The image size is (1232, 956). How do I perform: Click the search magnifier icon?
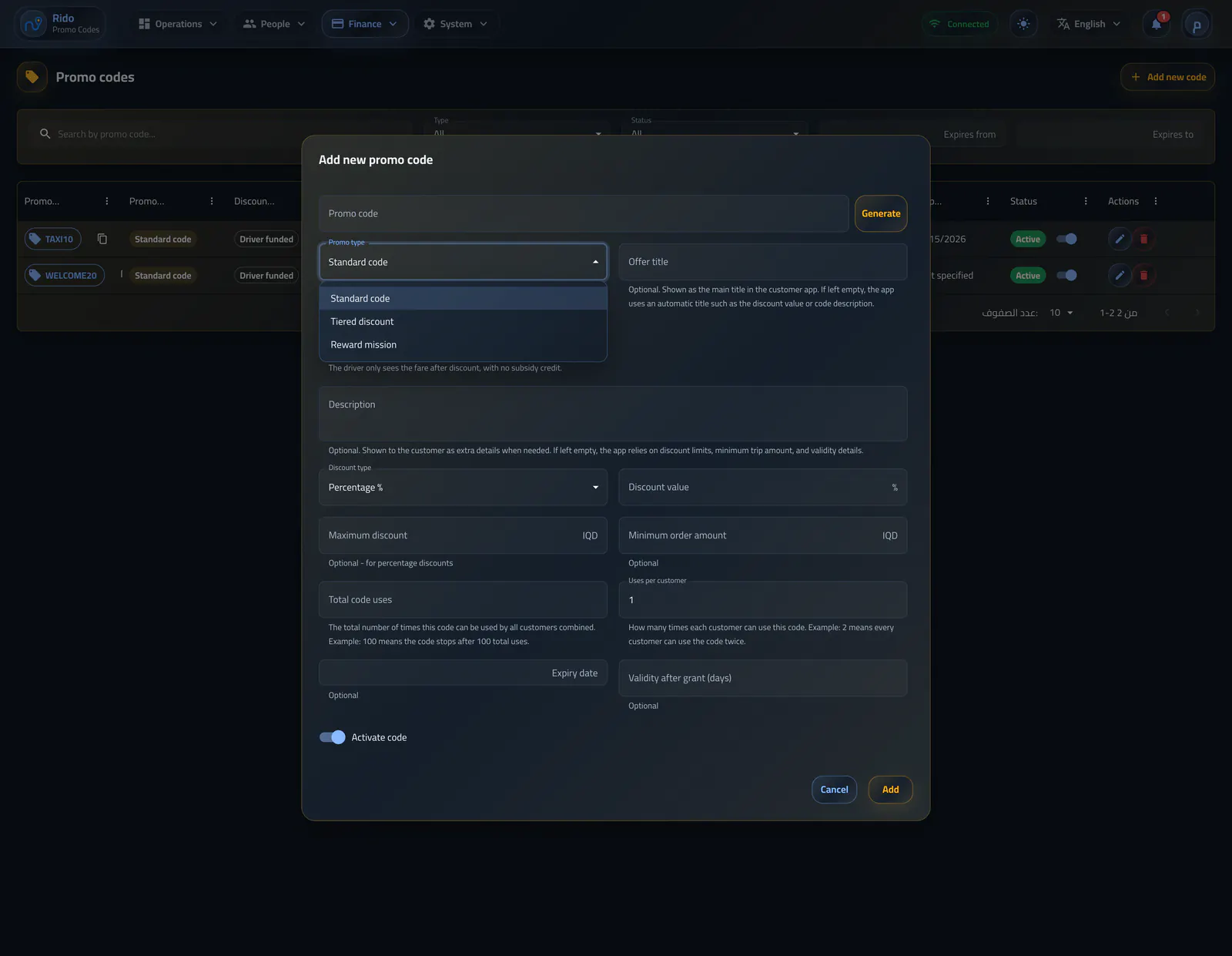(x=45, y=134)
